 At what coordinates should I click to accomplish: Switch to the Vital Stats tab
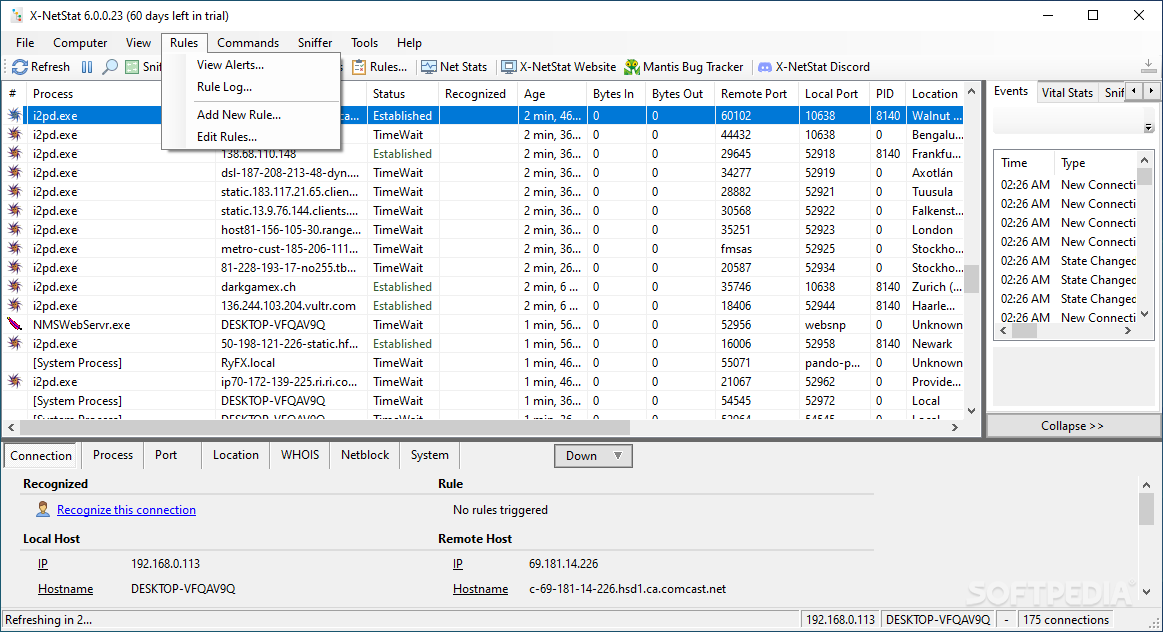1067,92
